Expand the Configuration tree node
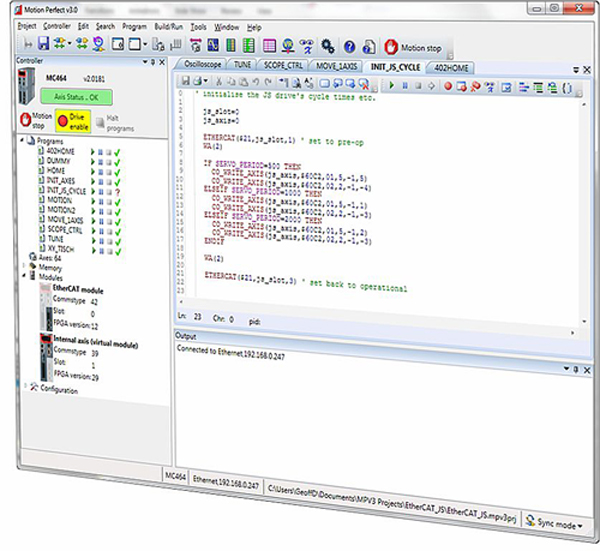 [x=25, y=387]
